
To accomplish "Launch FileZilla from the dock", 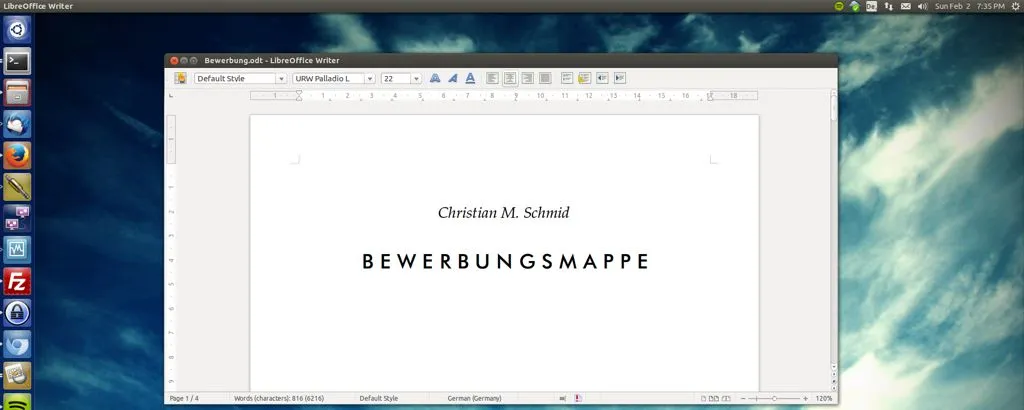I will pos(17,281).
